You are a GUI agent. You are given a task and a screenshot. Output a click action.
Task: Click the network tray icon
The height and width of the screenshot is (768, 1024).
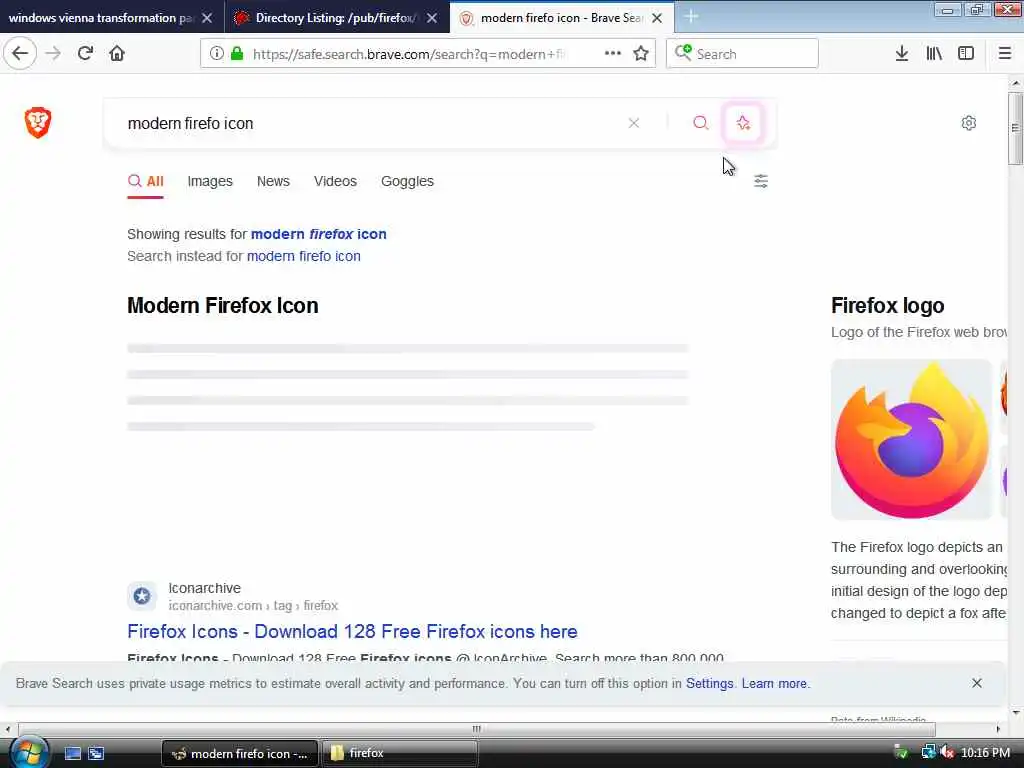tap(928, 753)
